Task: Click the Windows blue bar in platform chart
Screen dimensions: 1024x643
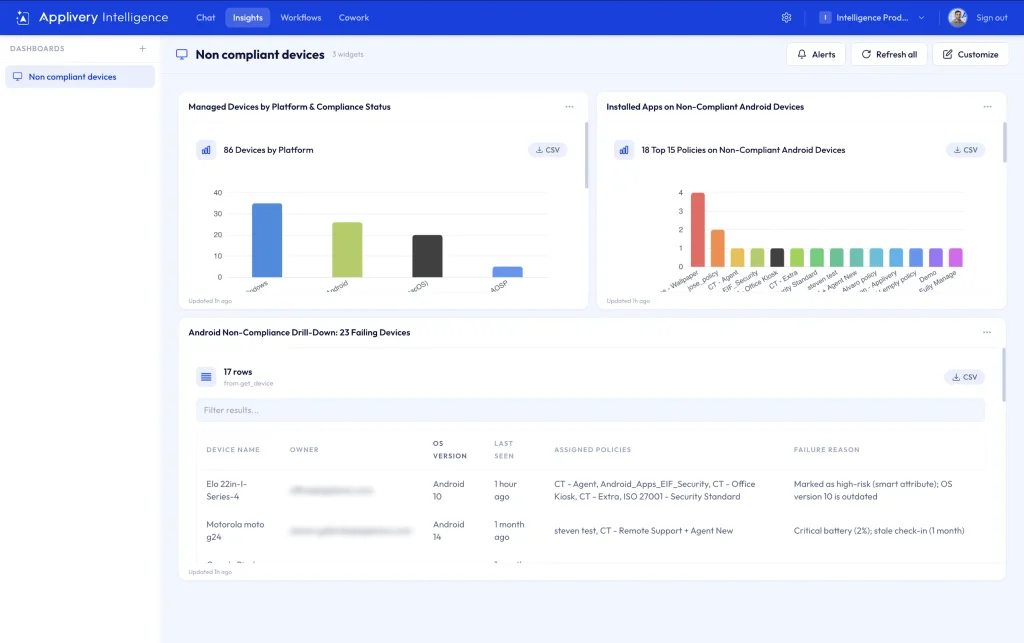Action: pyautogui.click(x=267, y=240)
